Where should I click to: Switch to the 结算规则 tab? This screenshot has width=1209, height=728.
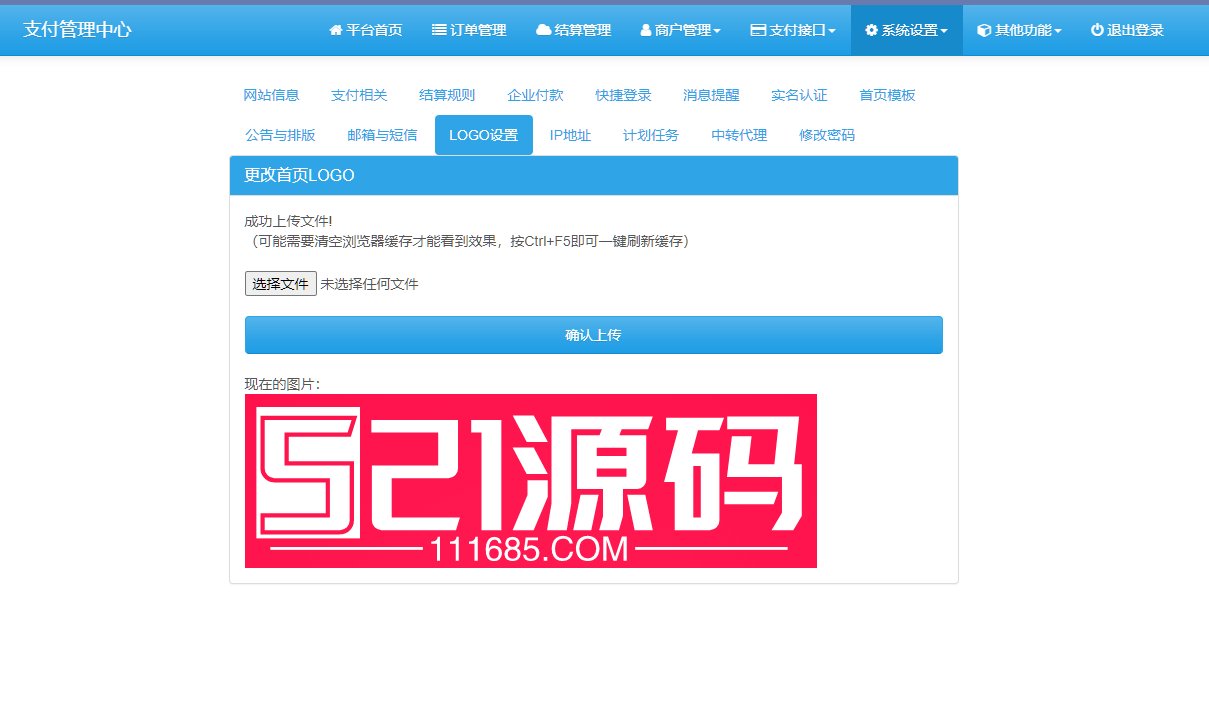point(447,95)
